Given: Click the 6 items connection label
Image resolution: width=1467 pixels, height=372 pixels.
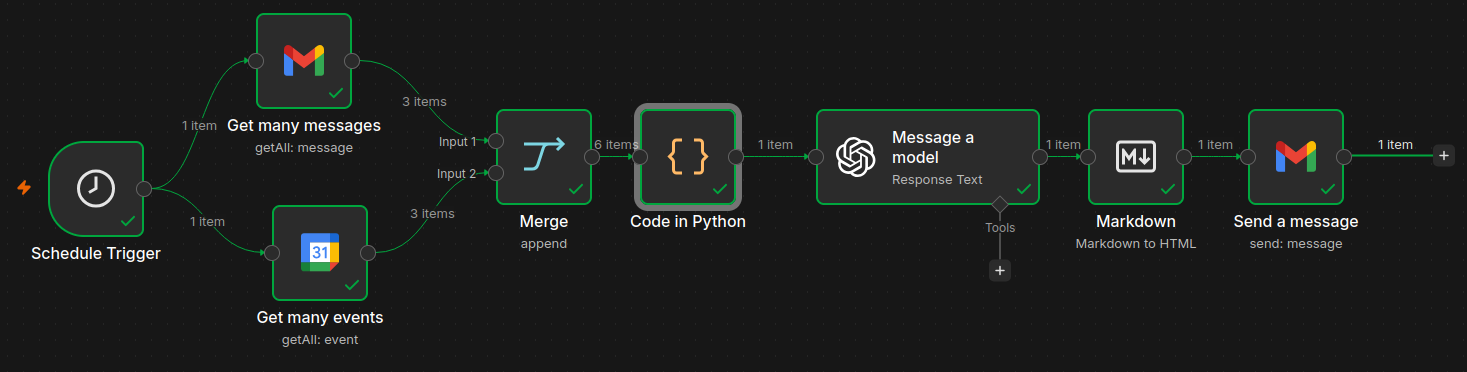Looking at the screenshot, I should [x=616, y=145].
